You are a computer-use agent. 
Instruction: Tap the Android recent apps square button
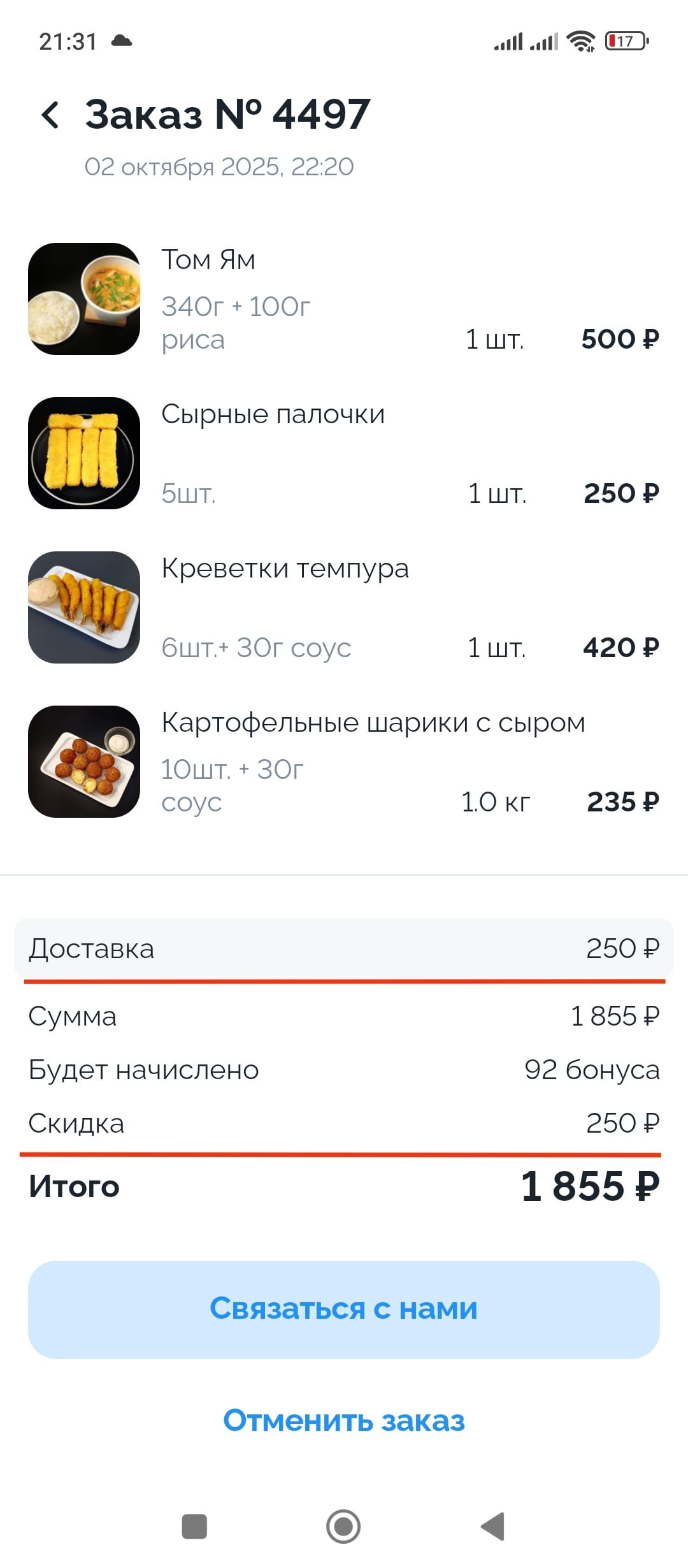[x=194, y=1527]
